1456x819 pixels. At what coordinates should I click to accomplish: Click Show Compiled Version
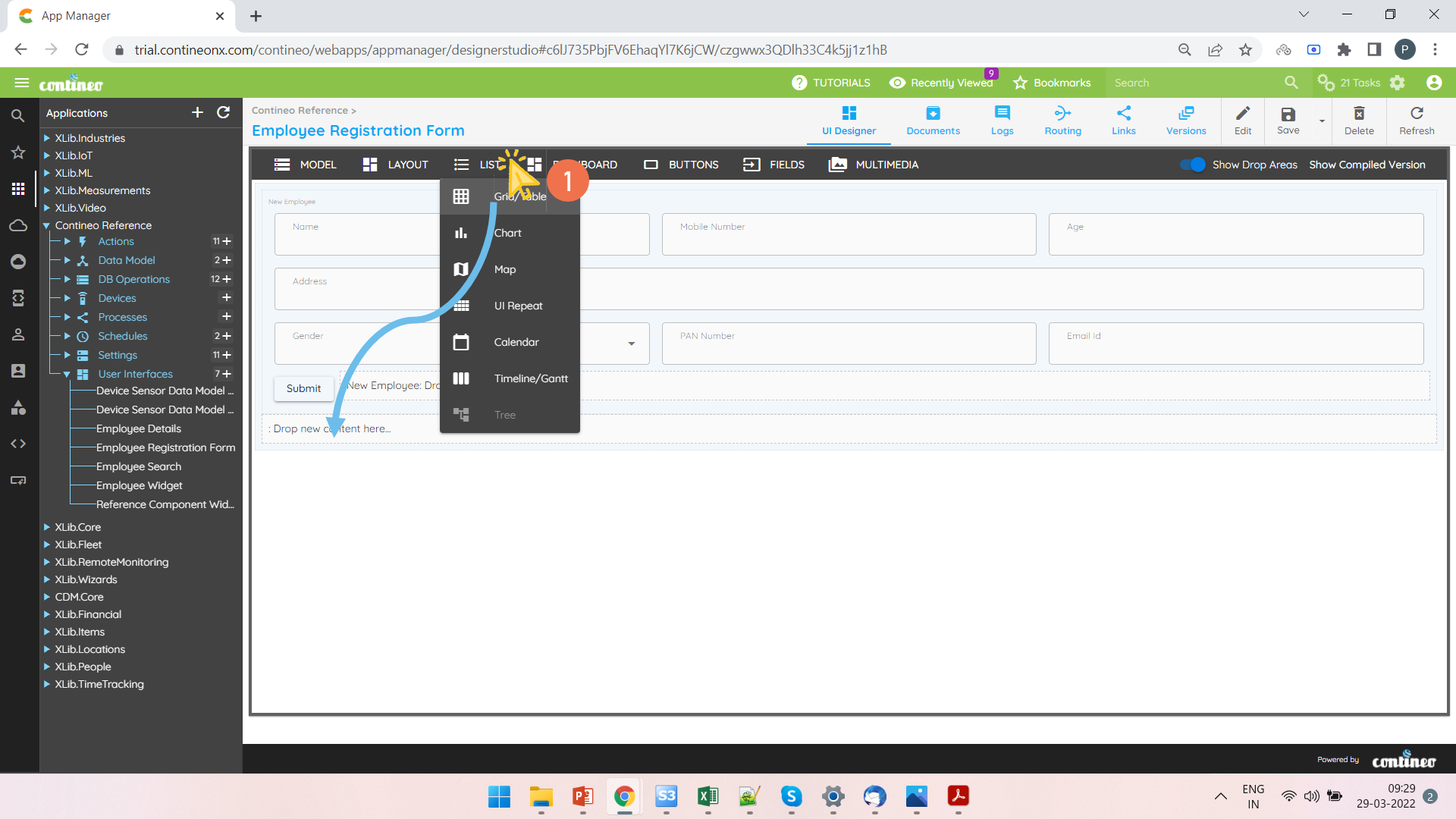(x=1367, y=165)
